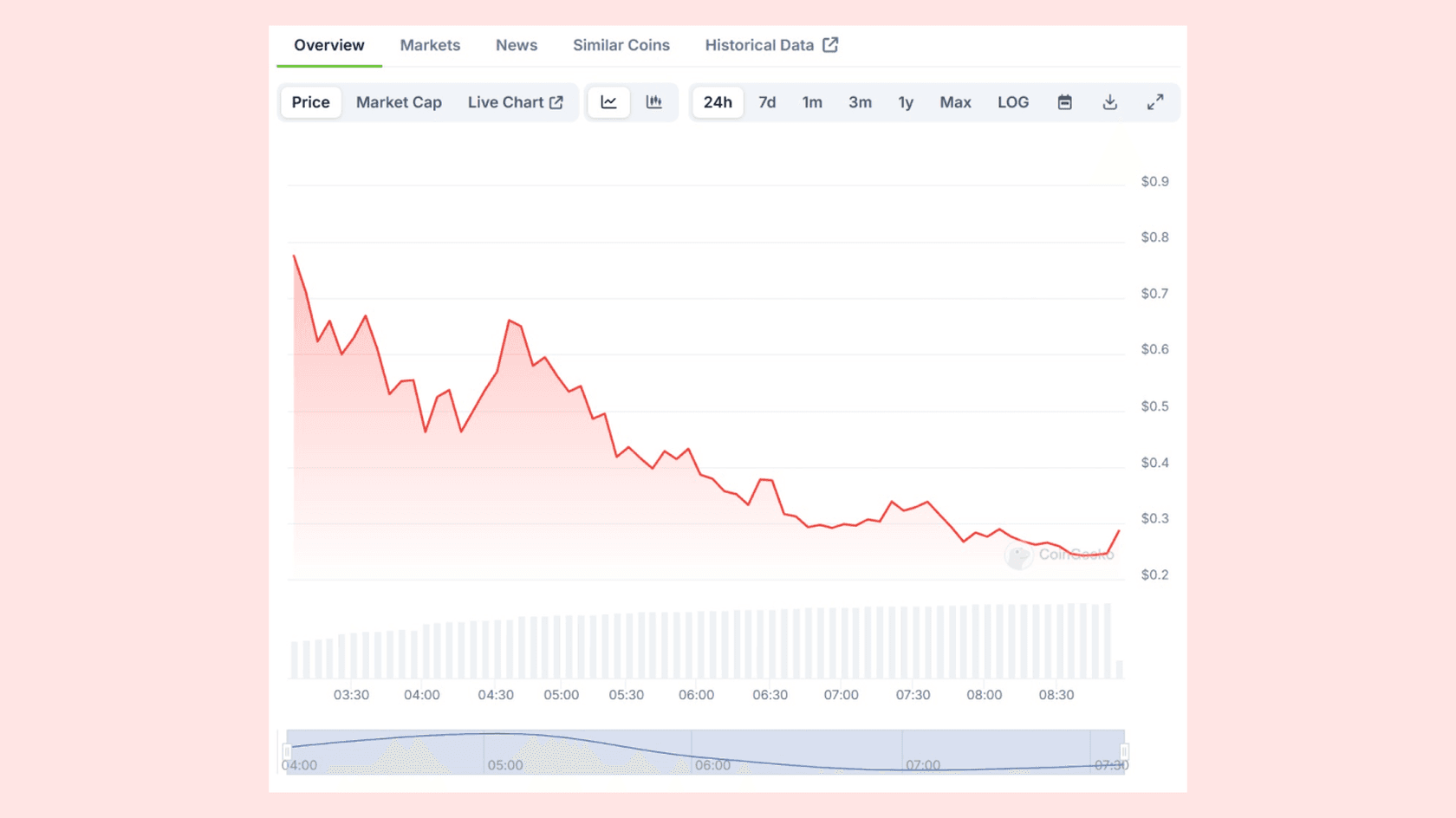Click the 08:30 time axis label

pyautogui.click(x=1056, y=695)
